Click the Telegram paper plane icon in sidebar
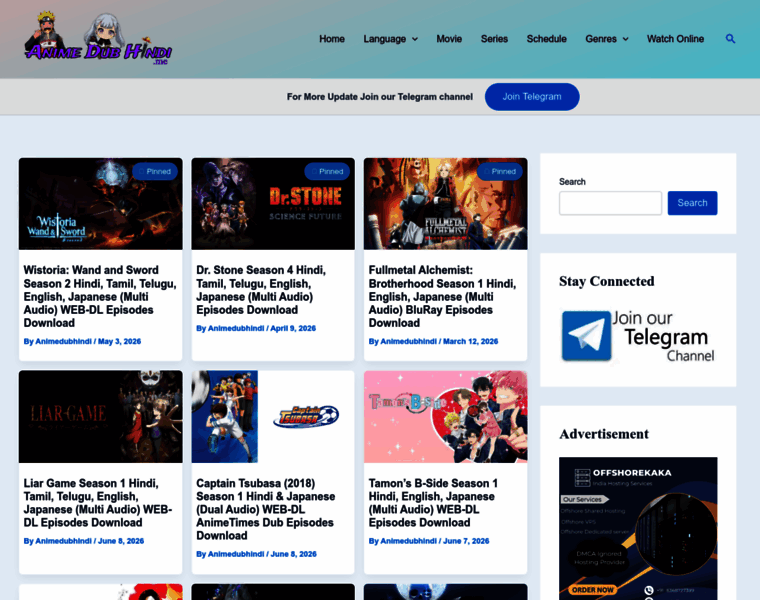Screen dimensions: 760x600 pyautogui.click(x=586, y=336)
